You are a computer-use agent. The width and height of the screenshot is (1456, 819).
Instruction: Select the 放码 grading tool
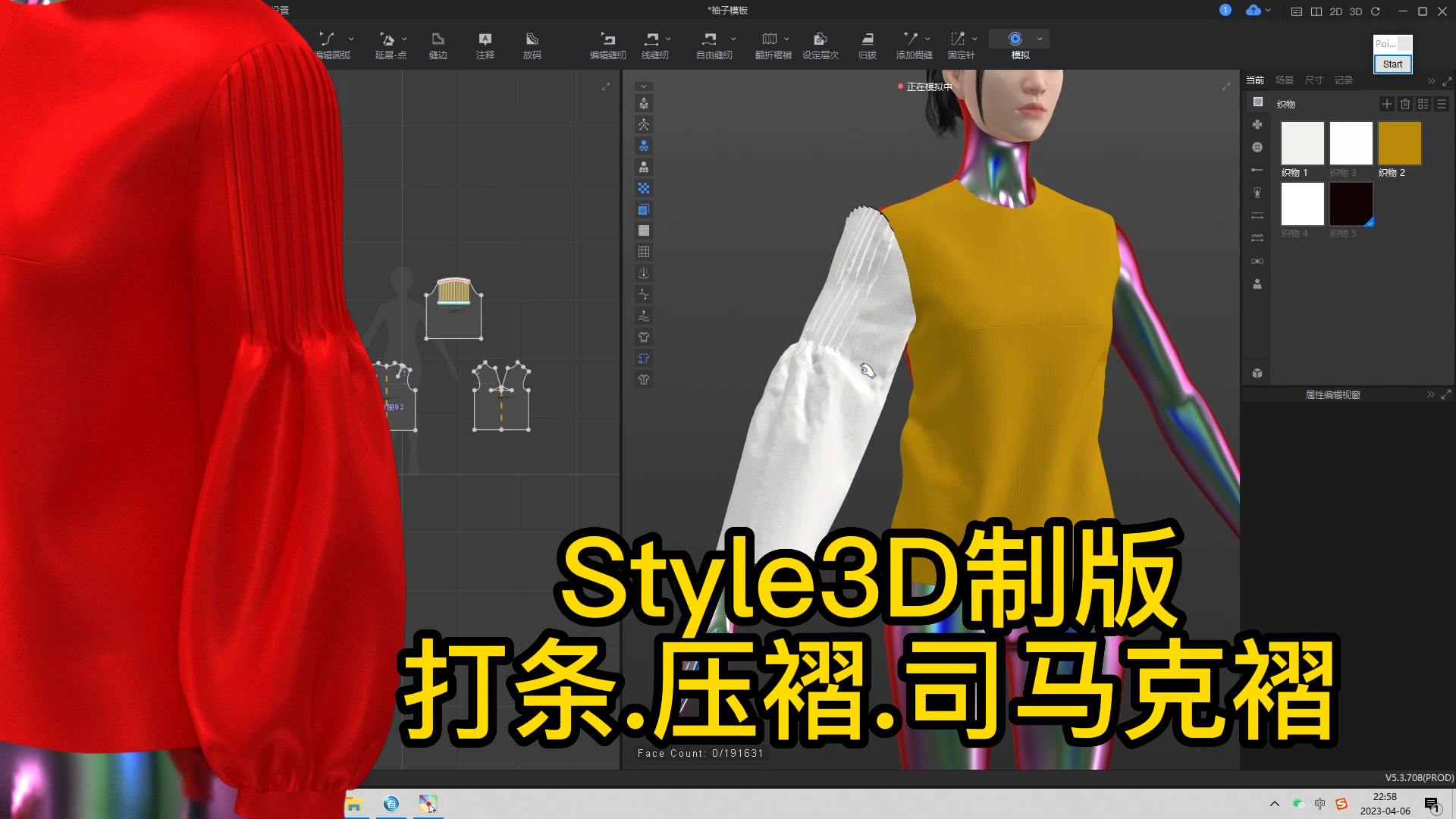pos(532,45)
